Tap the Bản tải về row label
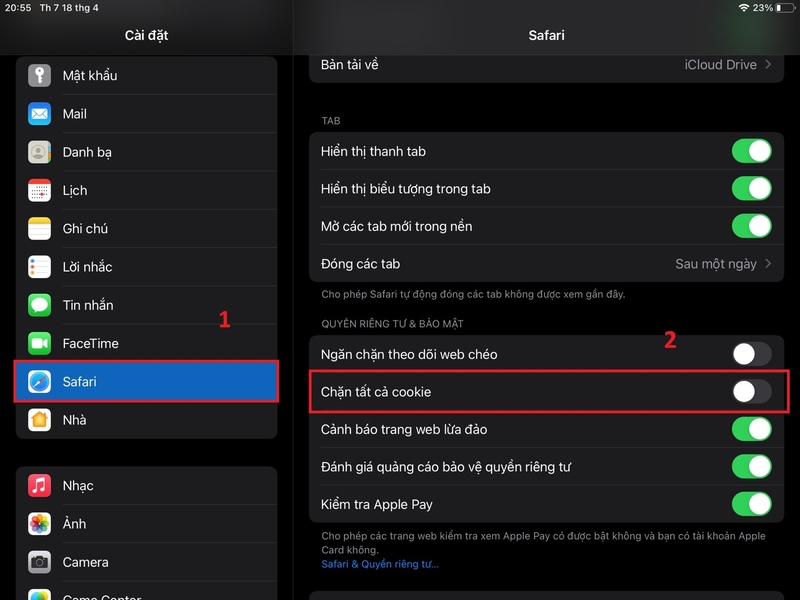 (x=349, y=65)
